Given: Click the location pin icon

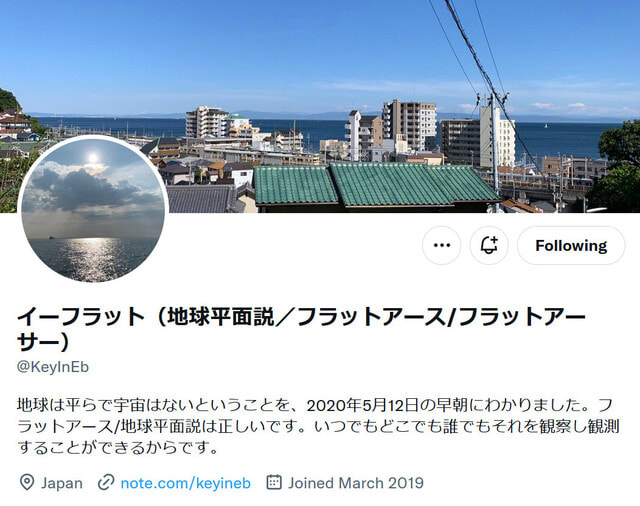Looking at the screenshot, I should coord(27,483).
